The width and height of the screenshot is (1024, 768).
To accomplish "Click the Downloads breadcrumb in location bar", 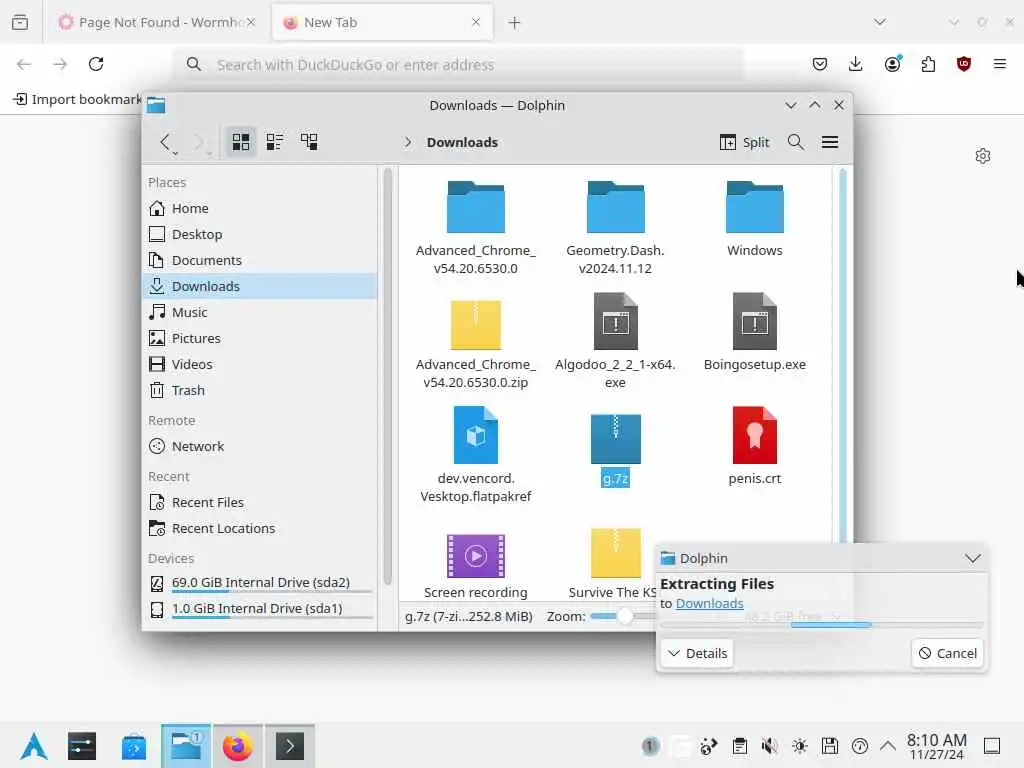I will pyautogui.click(x=462, y=142).
